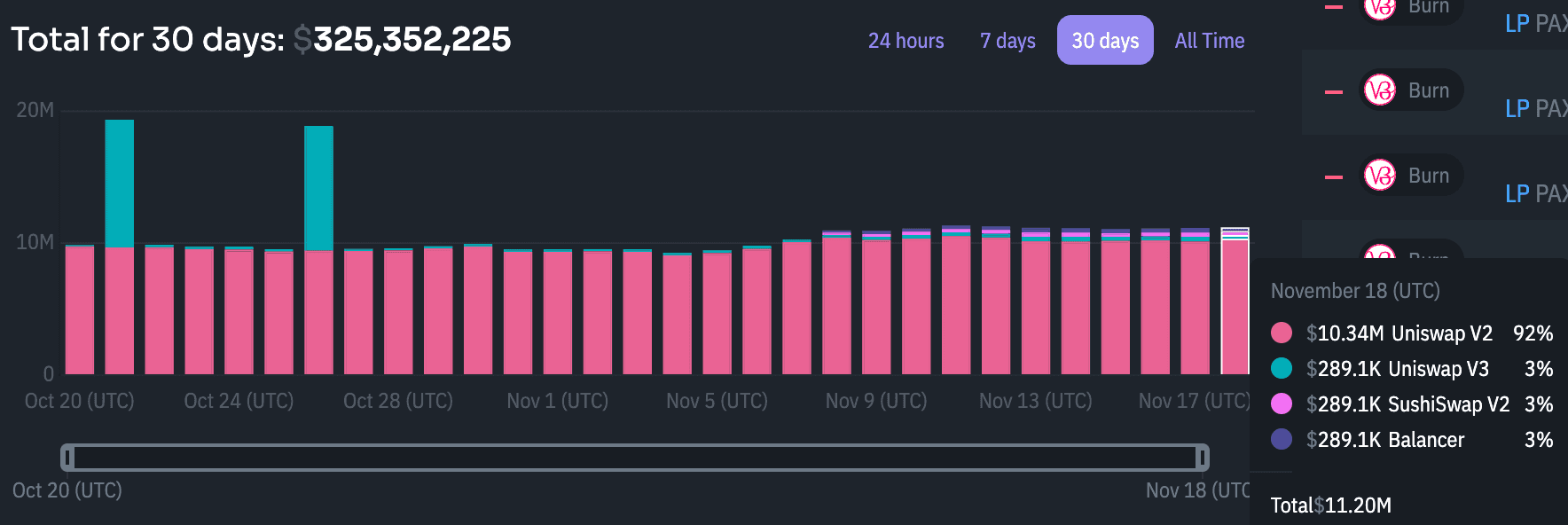The width and height of the screenshot is (1568, 525).
Task: Click the middle of the range slider track
Action: click(634, 458)
